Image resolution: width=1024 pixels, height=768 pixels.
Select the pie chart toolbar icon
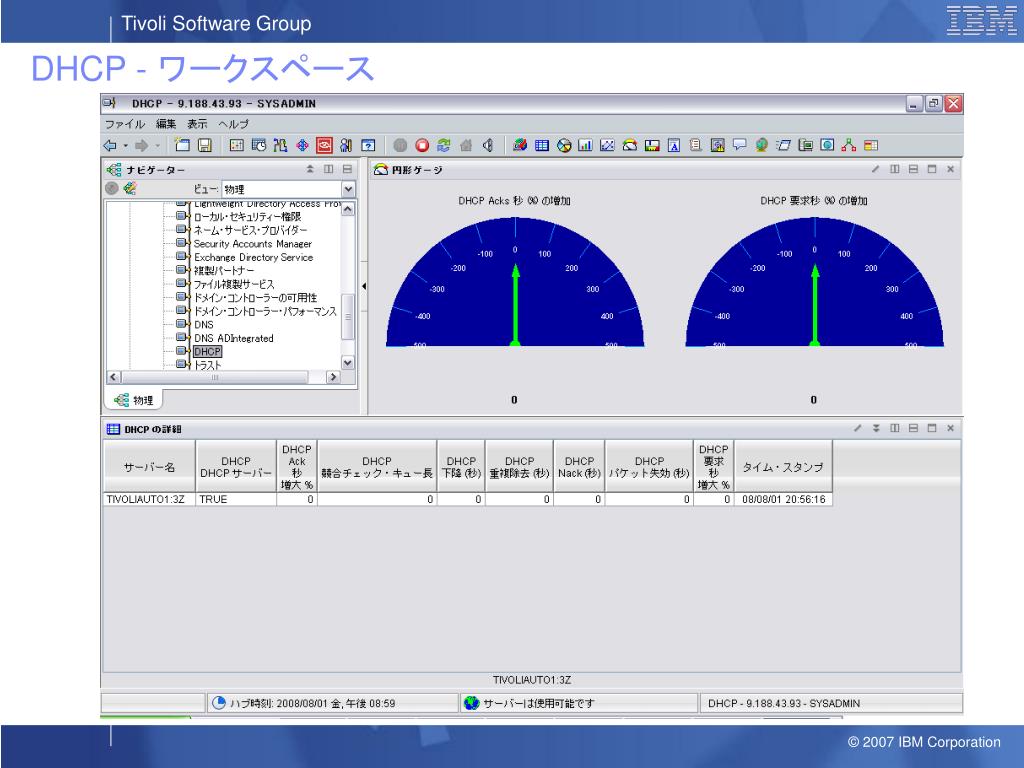564,146
